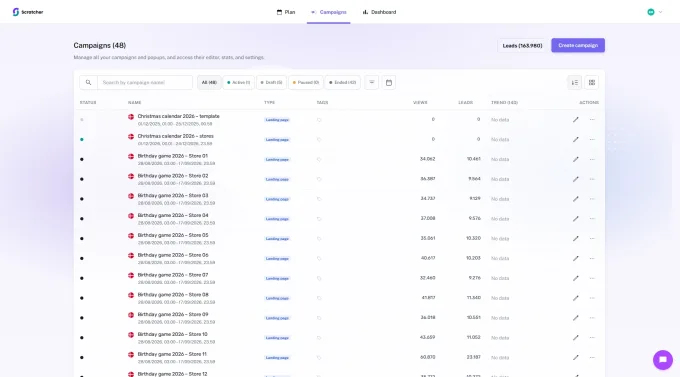The width and height of the screenshot is (680, 377).
Task: Click the Birthday game Store 02 flag icon
Action: [131, 176]
